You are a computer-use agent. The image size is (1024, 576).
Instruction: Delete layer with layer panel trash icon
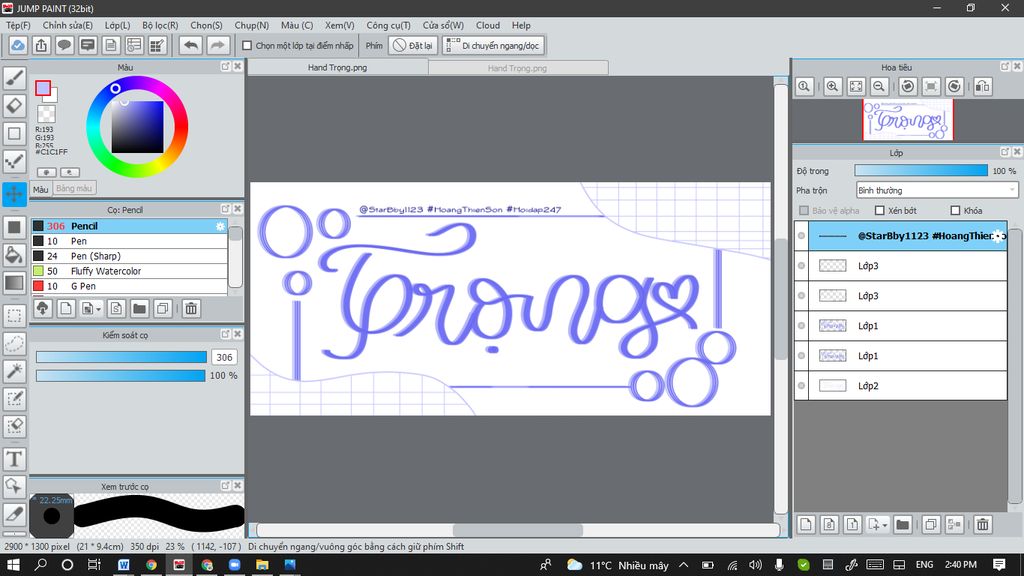coord(982,524)
